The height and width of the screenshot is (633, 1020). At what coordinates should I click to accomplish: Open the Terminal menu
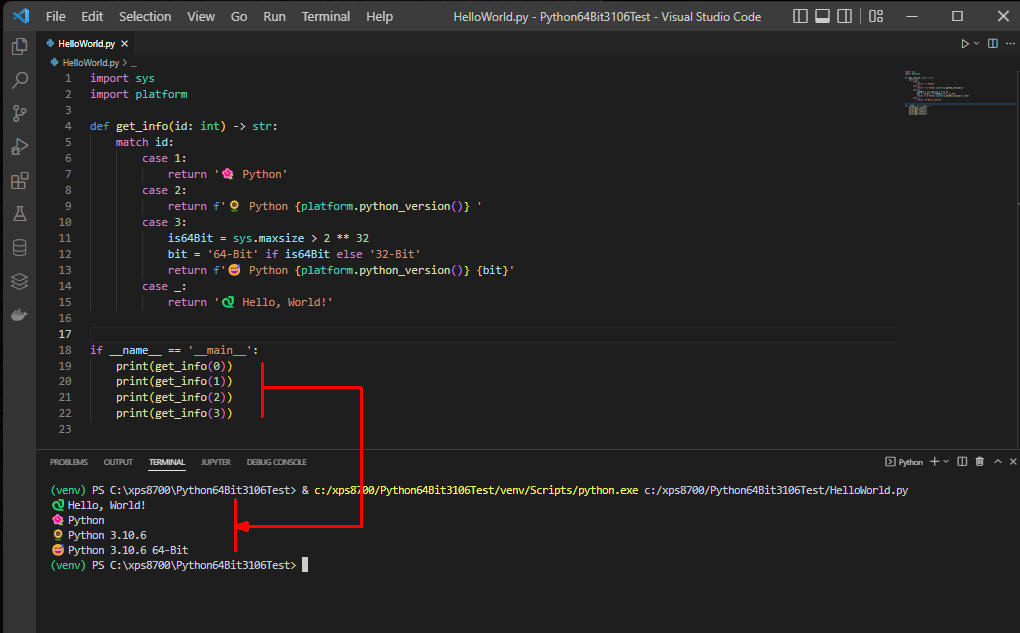point(325,16)
